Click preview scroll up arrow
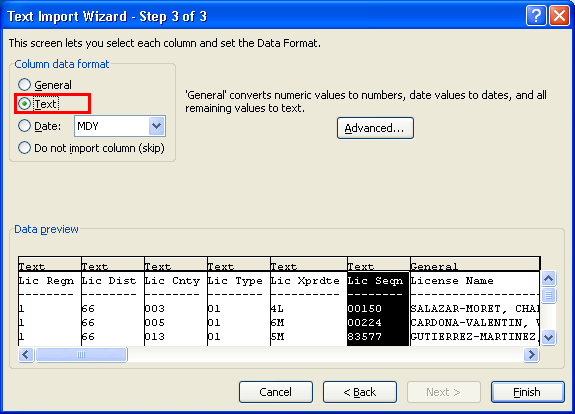 point(548,279)
